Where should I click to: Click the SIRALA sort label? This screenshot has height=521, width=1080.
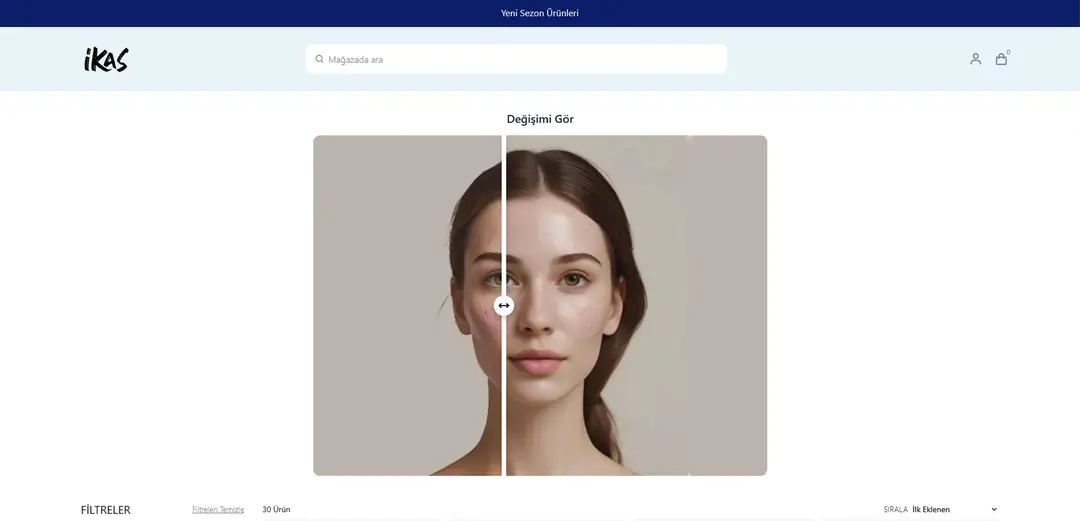click(x=895, y=510)
